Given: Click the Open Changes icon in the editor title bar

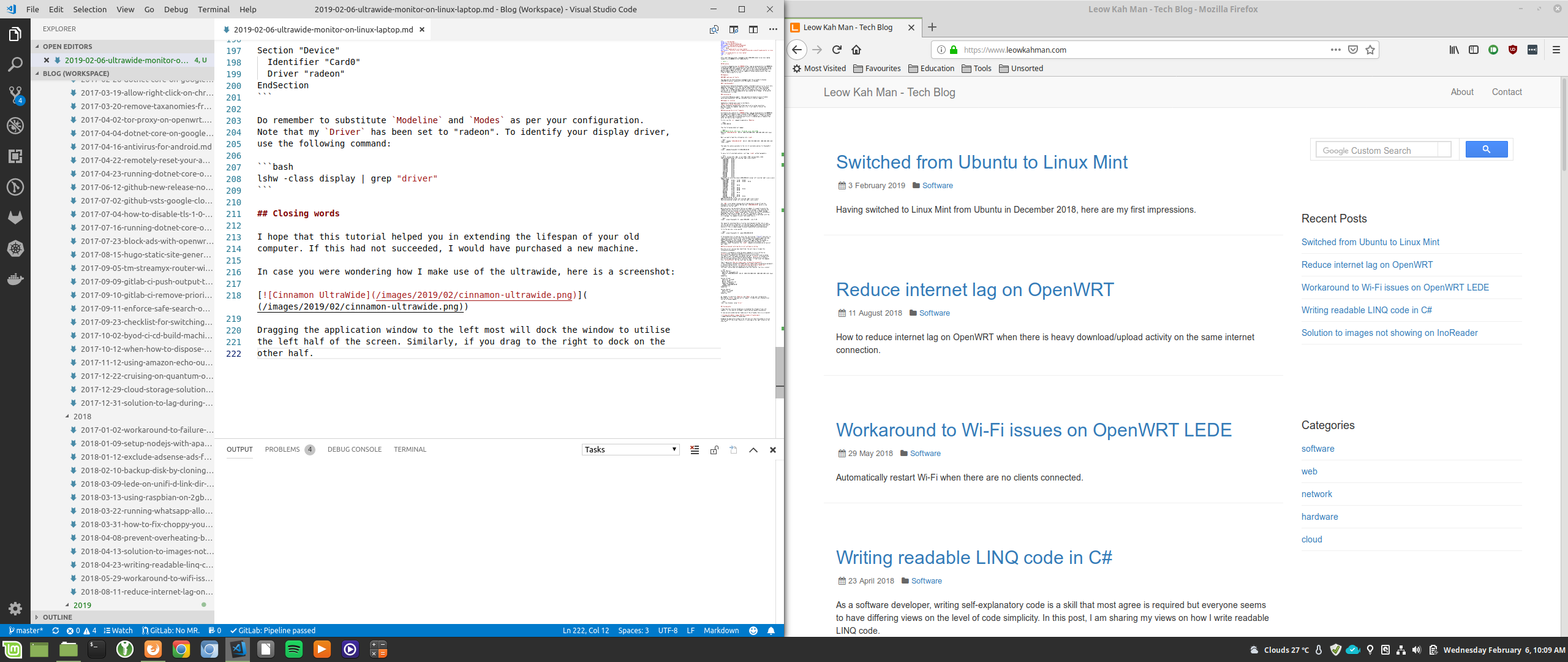Looking at the screenshot, I should (714, 29).
